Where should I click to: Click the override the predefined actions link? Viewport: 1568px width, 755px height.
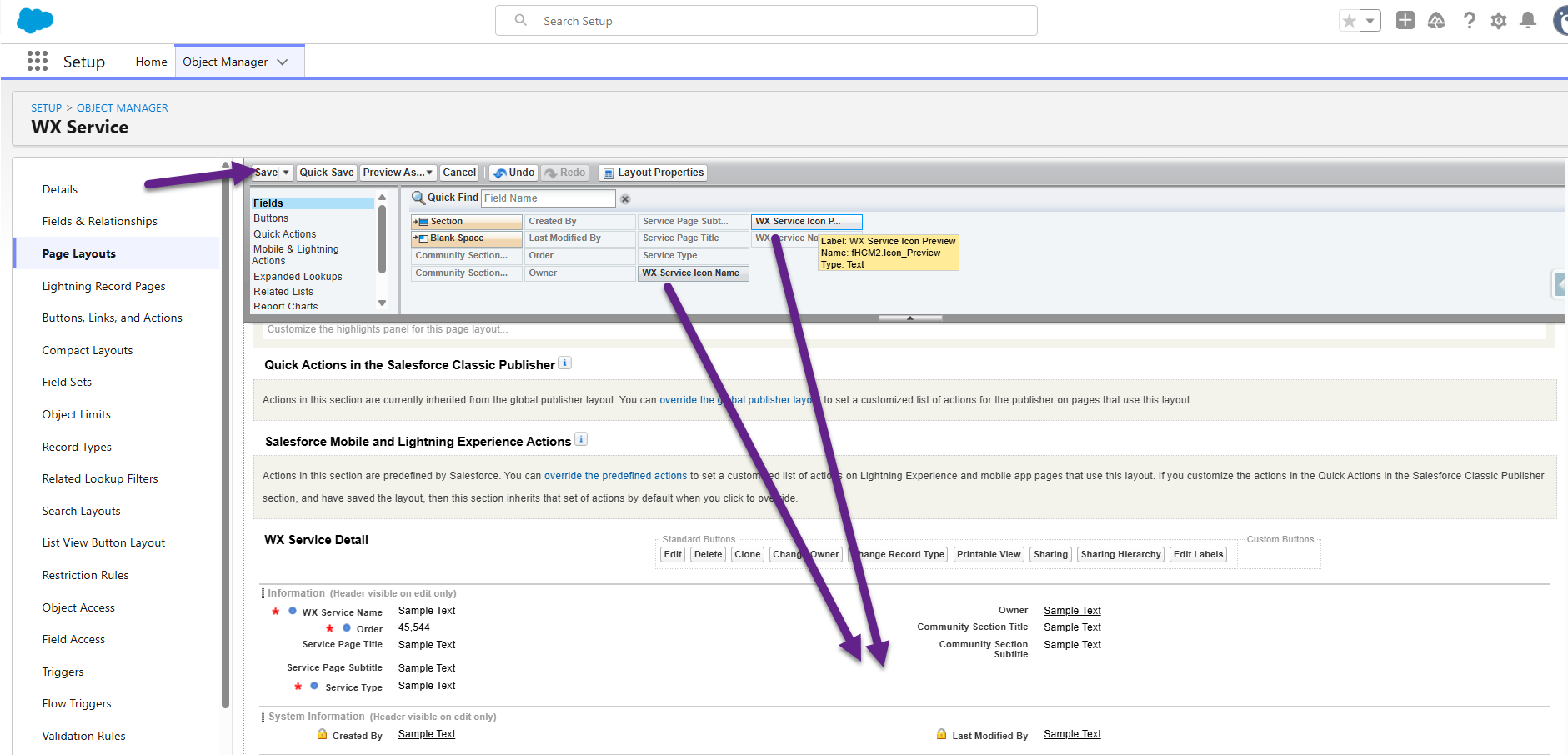[x=615, y=476]
